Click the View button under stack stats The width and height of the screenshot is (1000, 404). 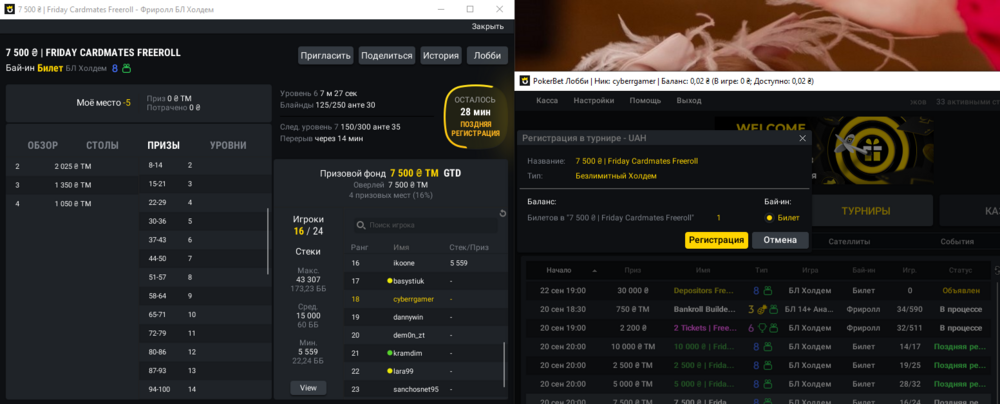(308, 387)
